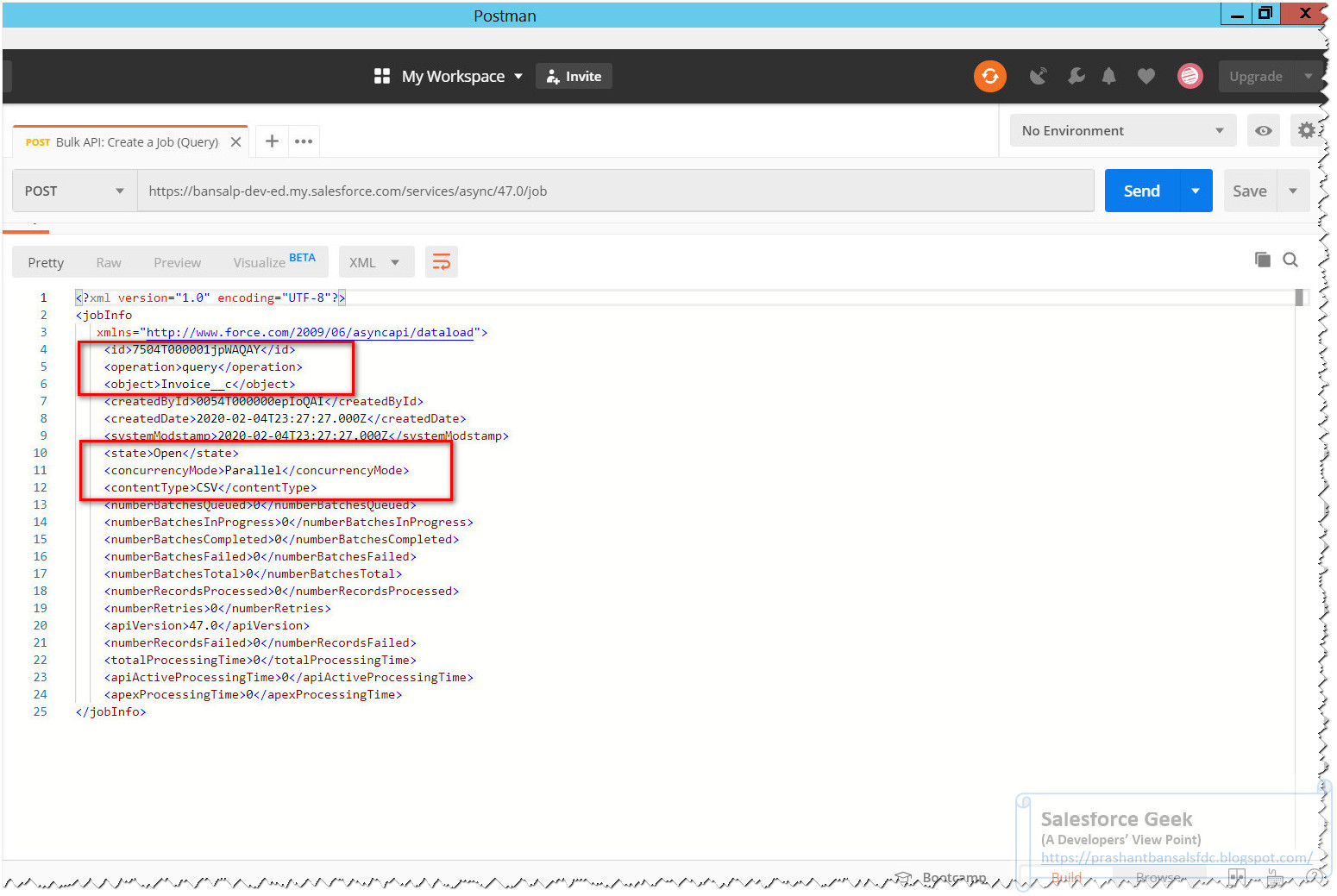1337x896 pixels.
Task: Expand the Send button dropdown arrow
Action: click(1196, 191)
